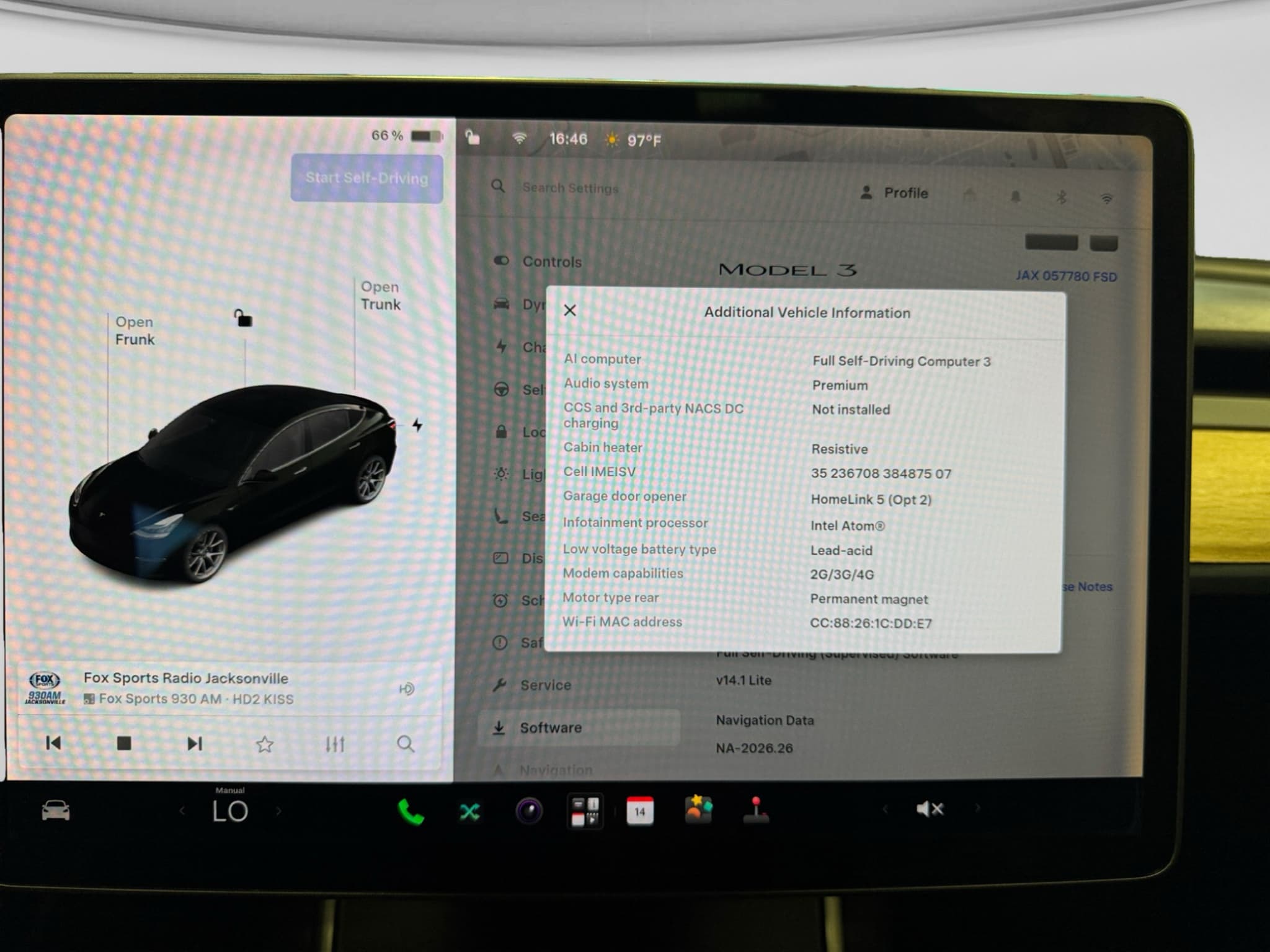Select the Cell IMEISV number value
The image size is (1270, 952).
click(x=881, y=474)
